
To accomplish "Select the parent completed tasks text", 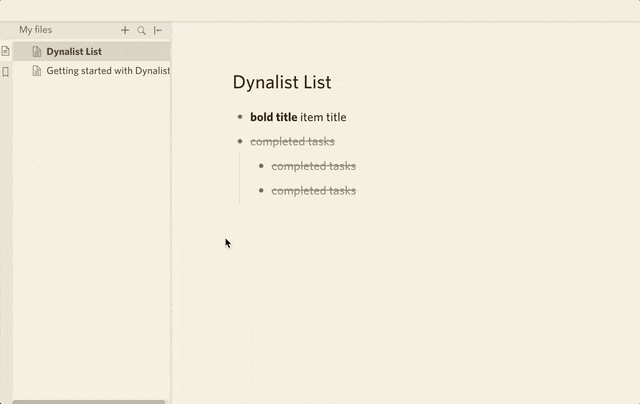I will tap(292, 142).
